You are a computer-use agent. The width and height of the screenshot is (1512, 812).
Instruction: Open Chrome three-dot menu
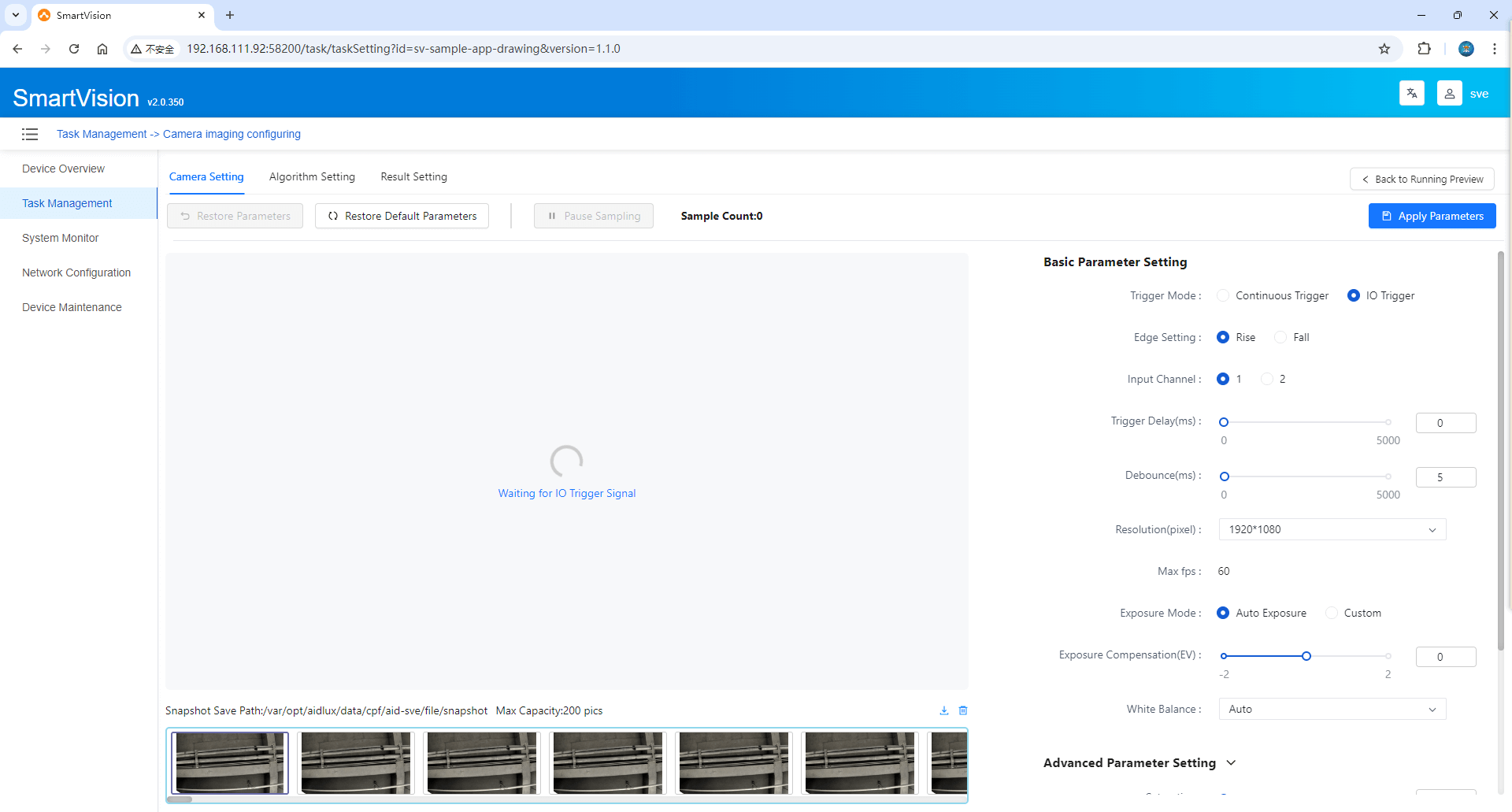tap(1494, 49)
